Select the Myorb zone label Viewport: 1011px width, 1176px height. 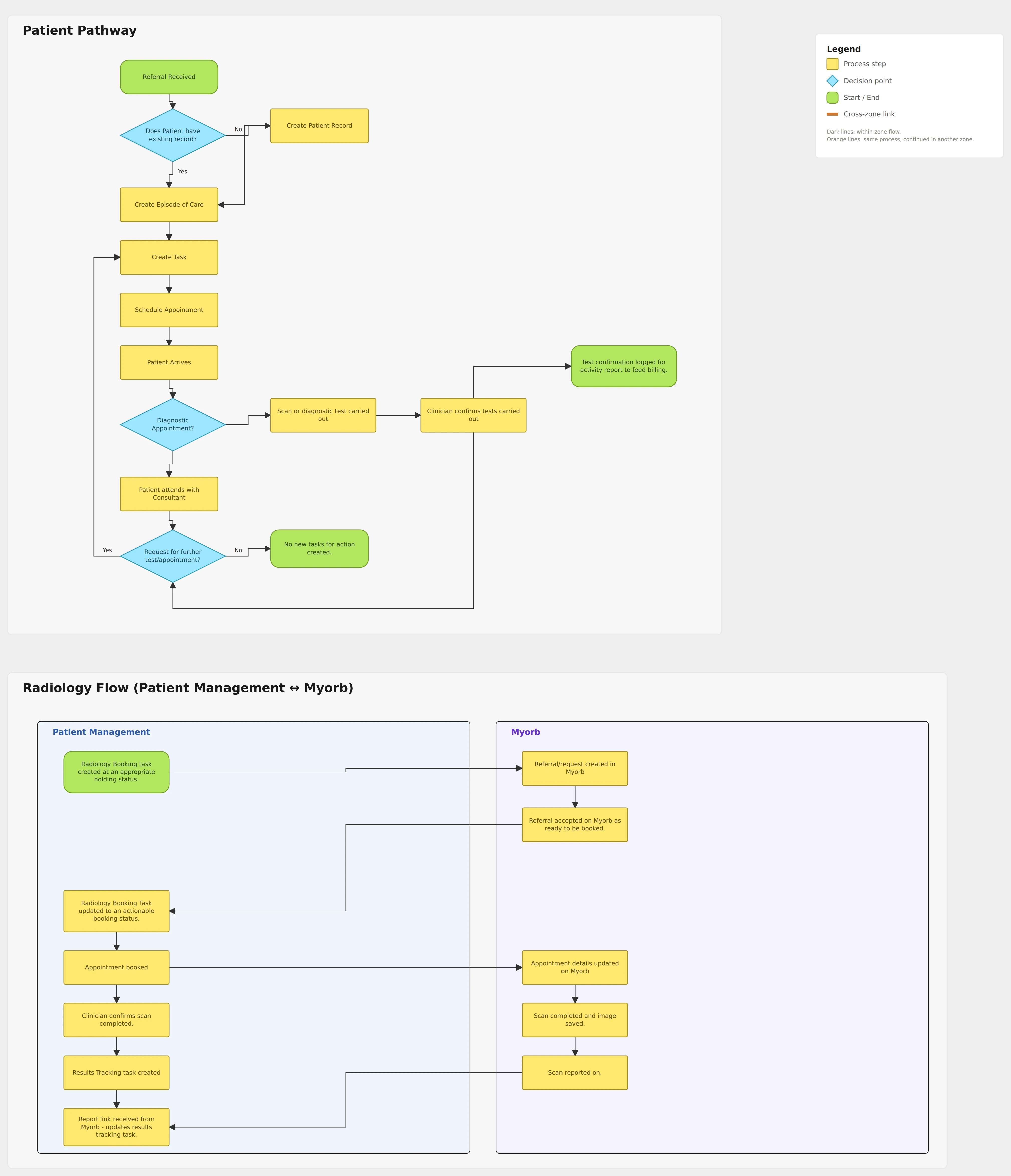coord(526,732)
